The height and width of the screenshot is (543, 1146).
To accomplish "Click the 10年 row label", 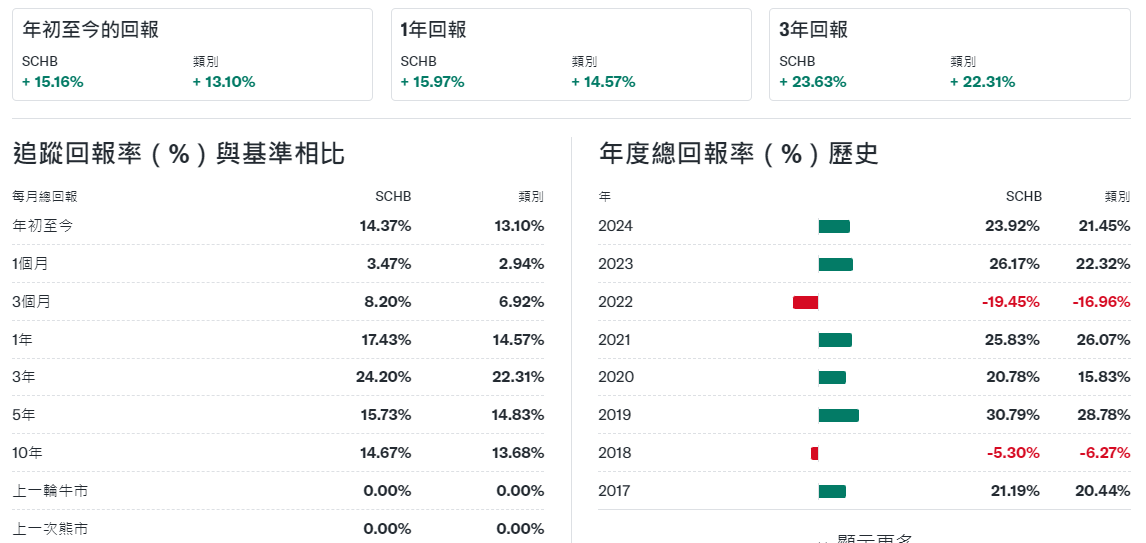I will (27, 453).
